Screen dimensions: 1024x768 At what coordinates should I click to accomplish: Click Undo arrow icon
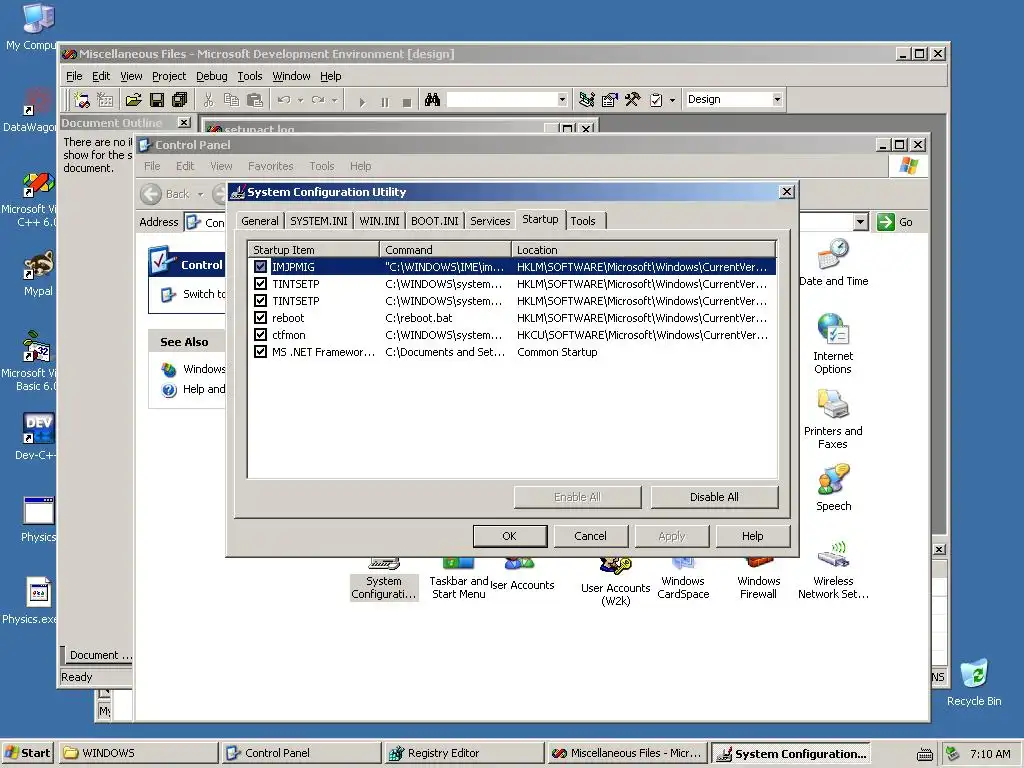click(284, 100)
